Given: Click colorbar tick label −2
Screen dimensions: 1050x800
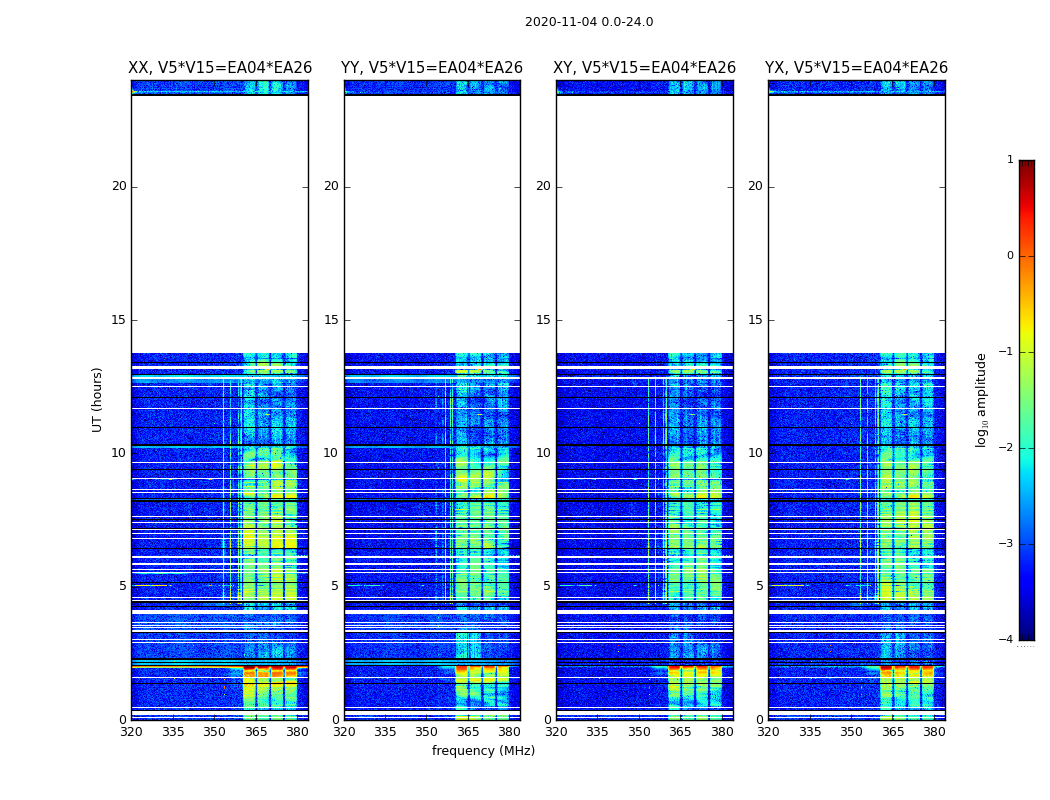Looking at the screenshot, I should [x=1006, y=448].
